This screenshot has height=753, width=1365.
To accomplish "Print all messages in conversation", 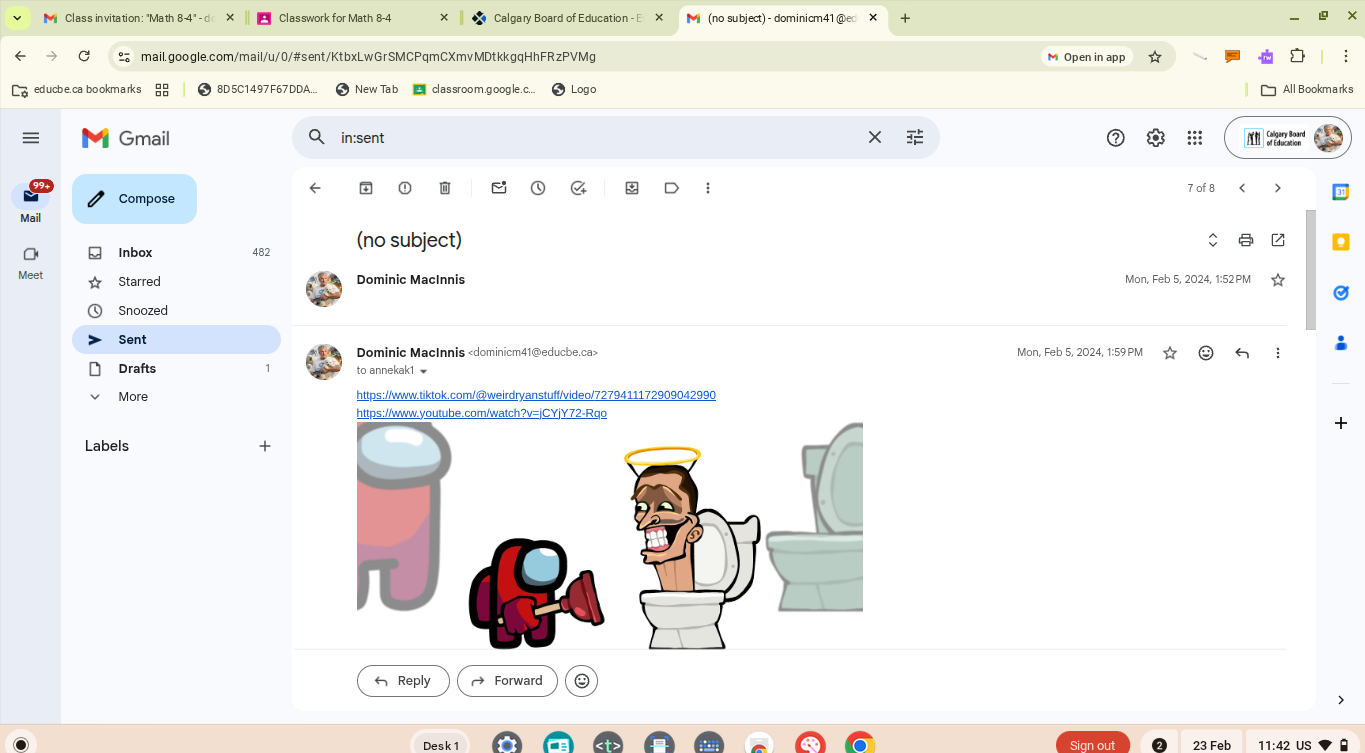I will click(1245, 240).
